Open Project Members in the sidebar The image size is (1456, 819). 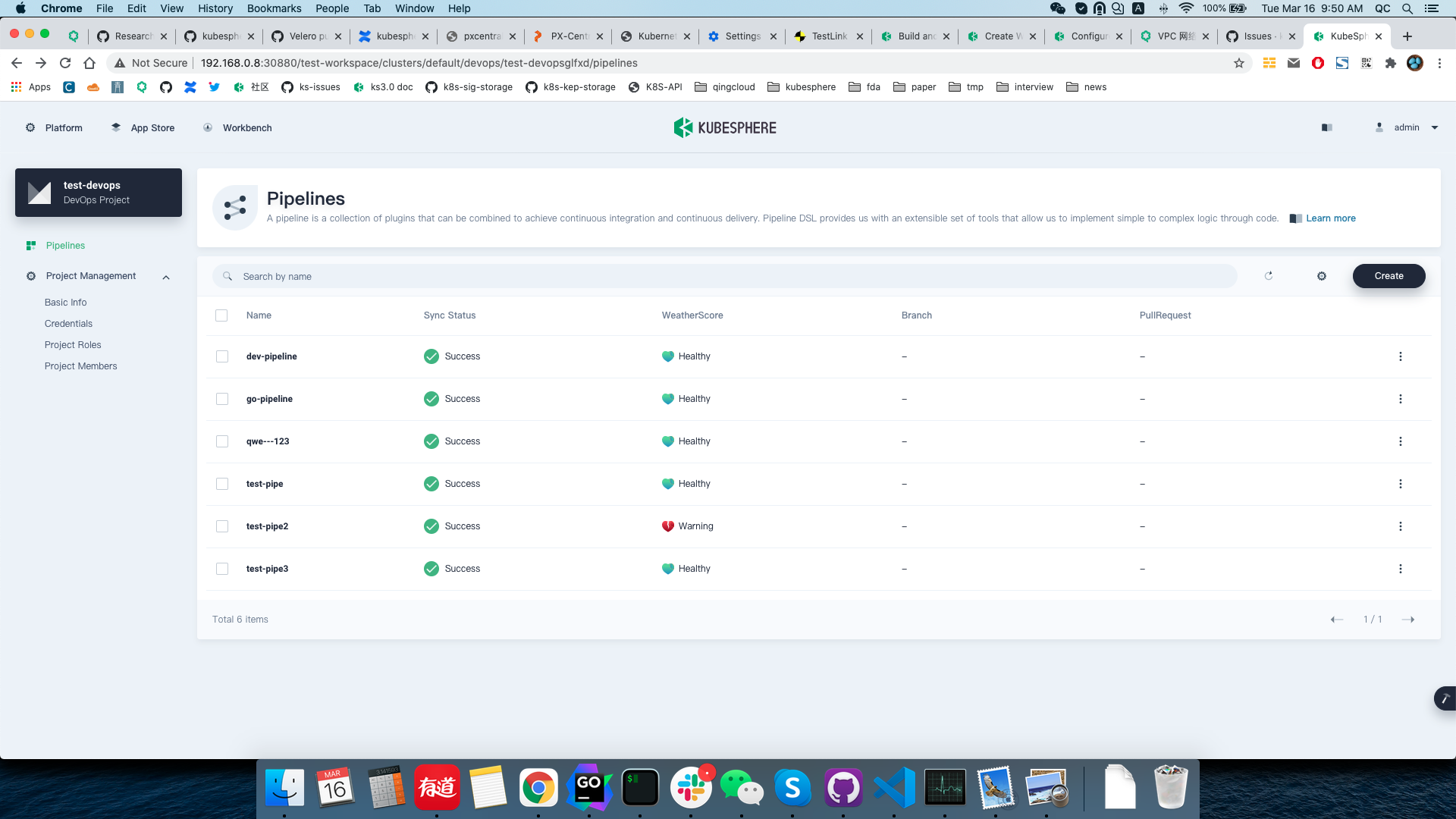click(x=80, y=366)
